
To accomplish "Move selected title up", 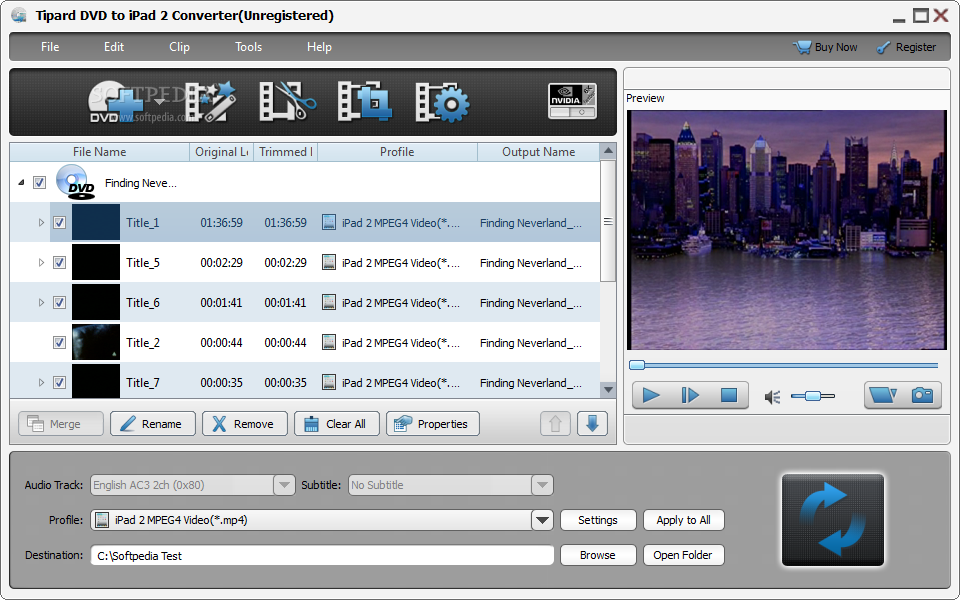I will (555, 424).
